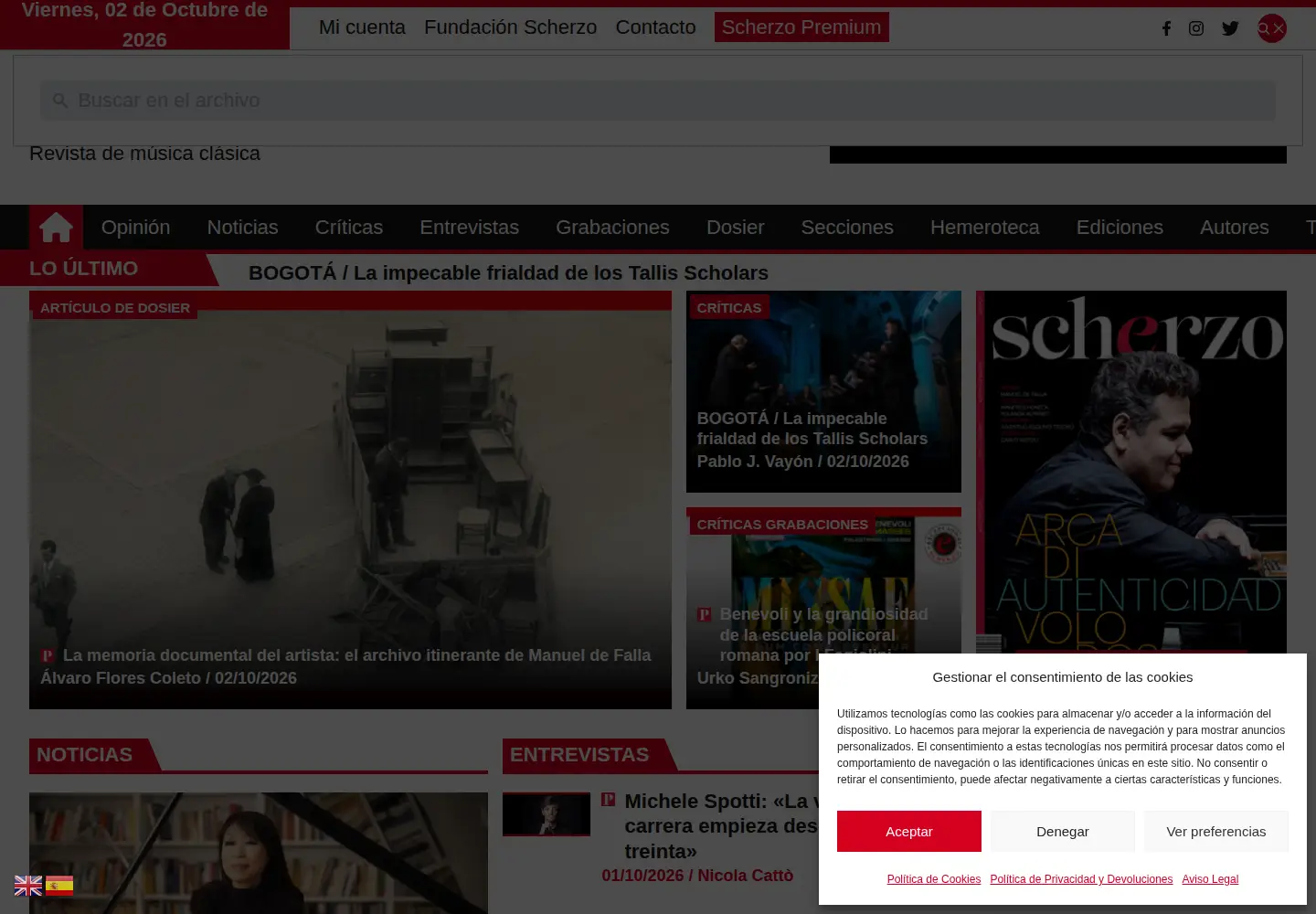Viewport: 1316px width, 914px height.
Task: Decline cookies with the Denegar button
Action: point(1063,832)
